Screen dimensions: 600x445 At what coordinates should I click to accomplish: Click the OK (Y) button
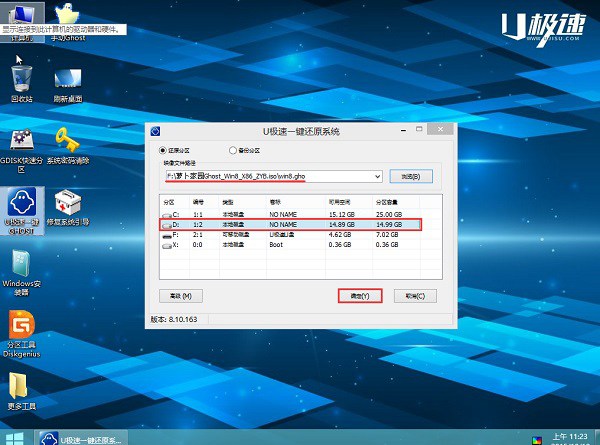[360, 296]
